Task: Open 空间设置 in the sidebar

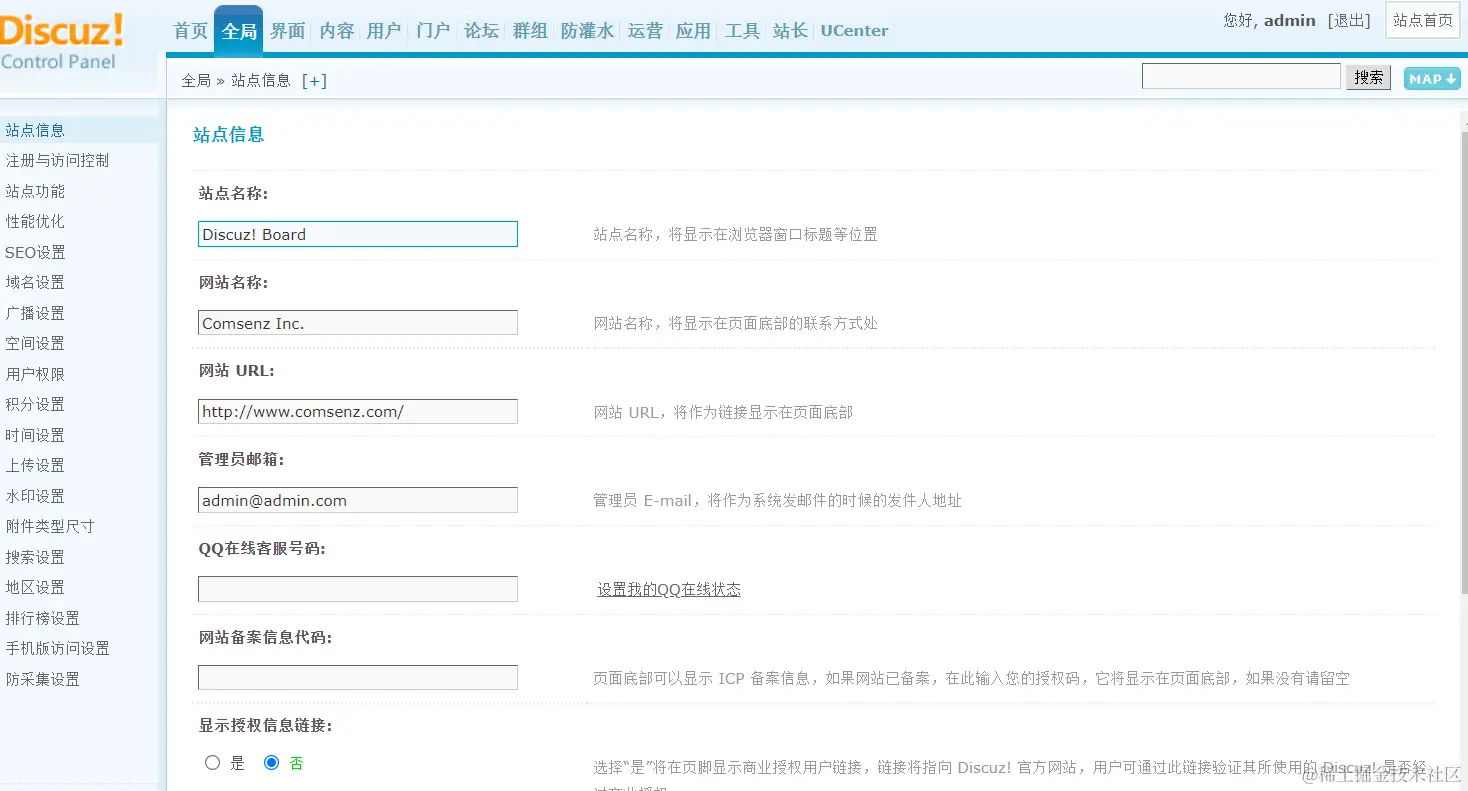Action: click(x=35, y=344)
